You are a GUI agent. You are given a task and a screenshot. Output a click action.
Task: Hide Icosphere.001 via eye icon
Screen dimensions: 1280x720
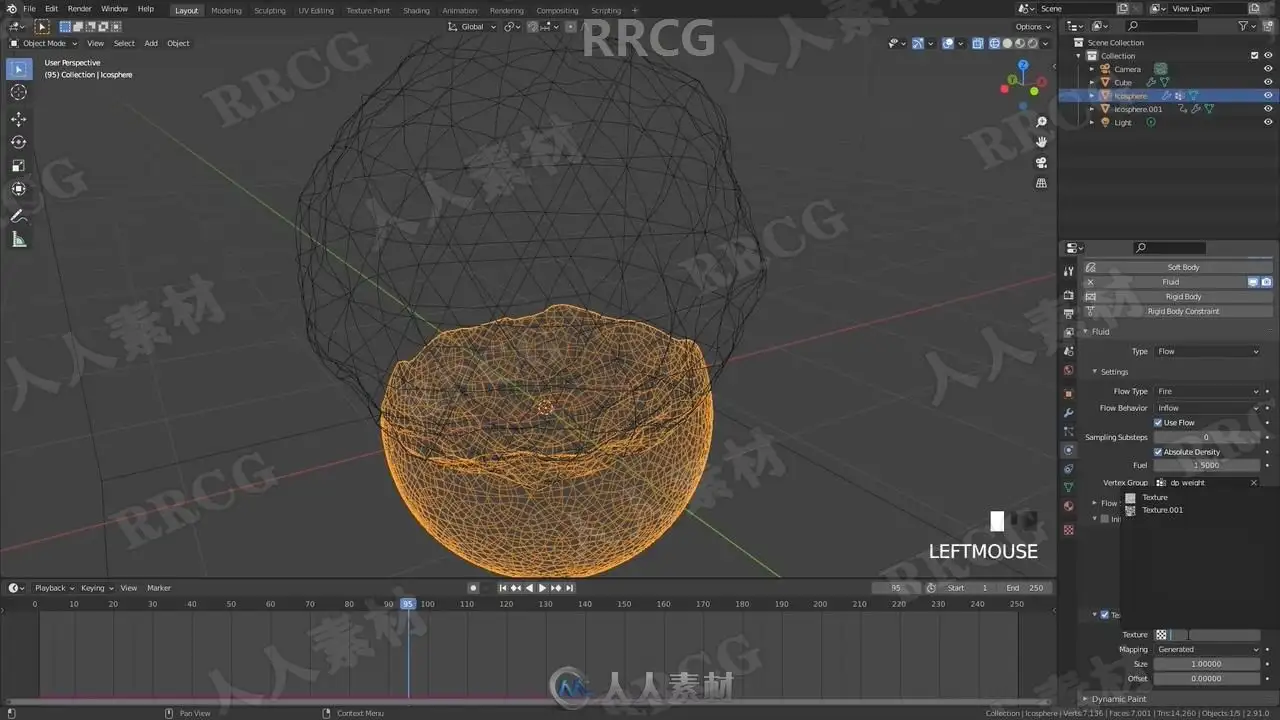click(x=1268, y=109)
